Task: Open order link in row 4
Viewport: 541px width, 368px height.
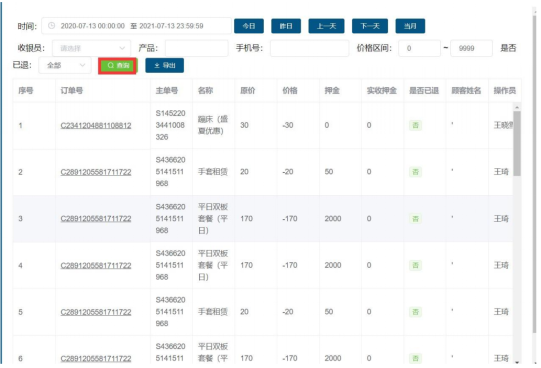Action: pyautogui.click(x=96, y=266)
